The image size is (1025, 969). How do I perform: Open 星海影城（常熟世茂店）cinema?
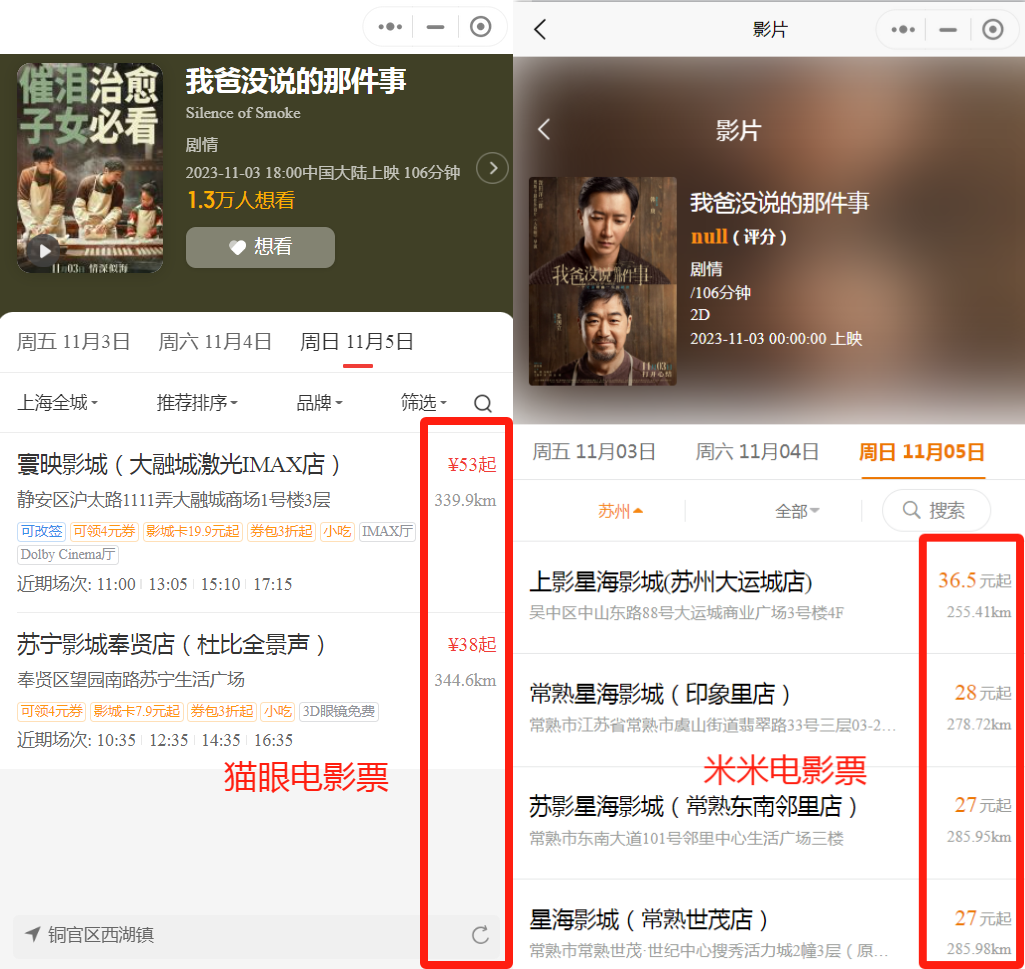[648, 919]
